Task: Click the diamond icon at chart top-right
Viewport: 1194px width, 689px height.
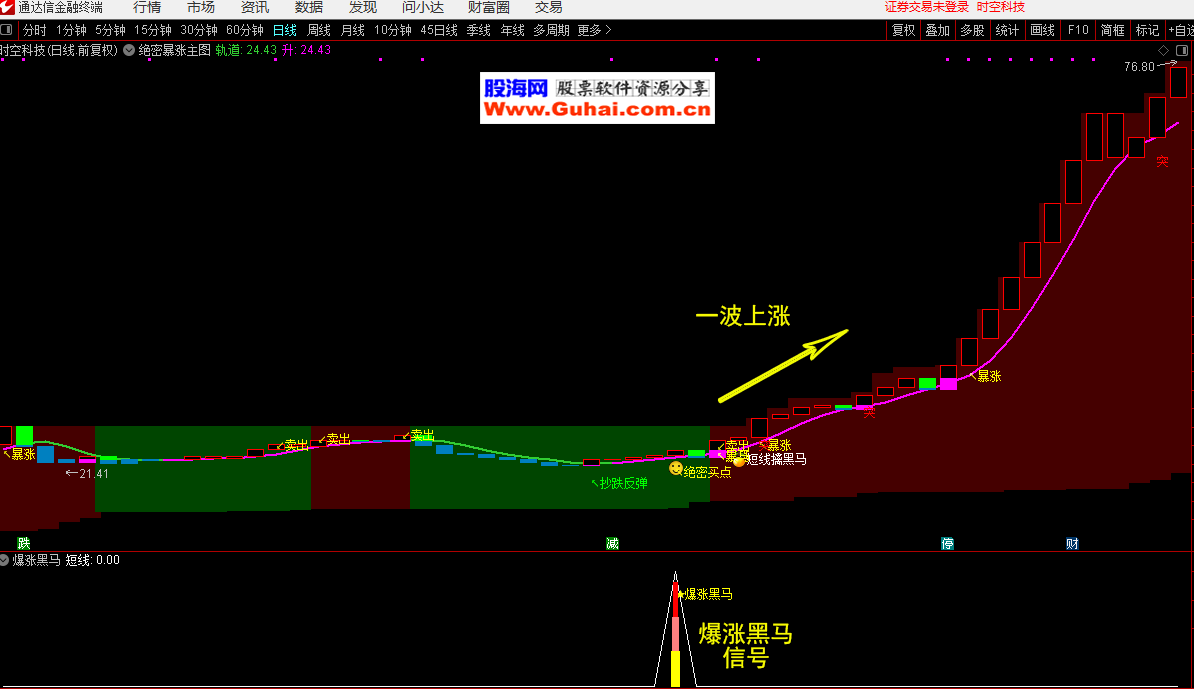Action: pos(1164,50)
